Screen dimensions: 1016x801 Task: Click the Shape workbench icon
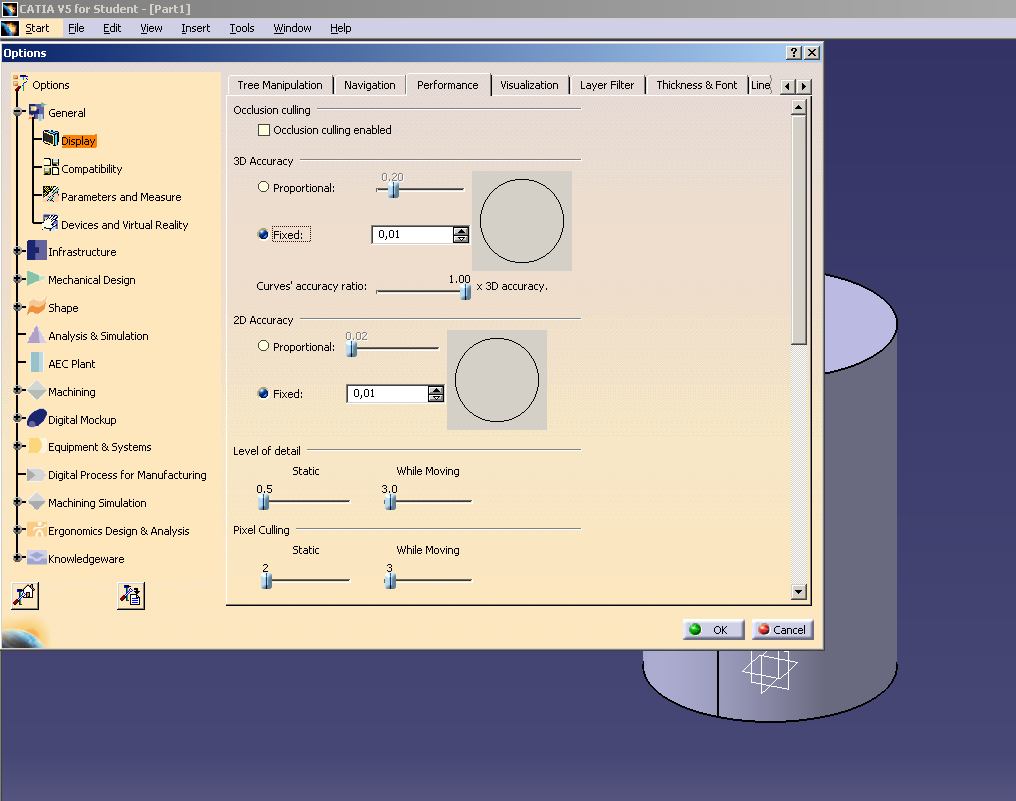(37, 307)
